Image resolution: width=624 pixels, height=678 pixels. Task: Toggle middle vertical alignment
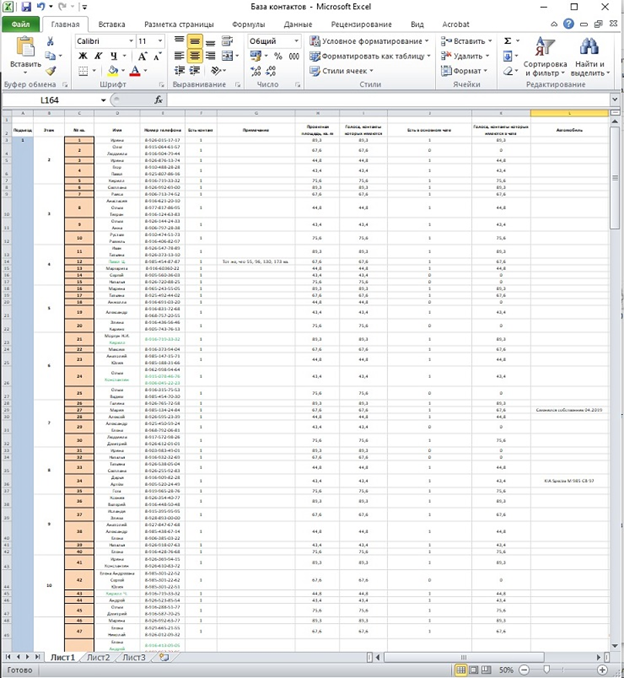click(195, 41)
